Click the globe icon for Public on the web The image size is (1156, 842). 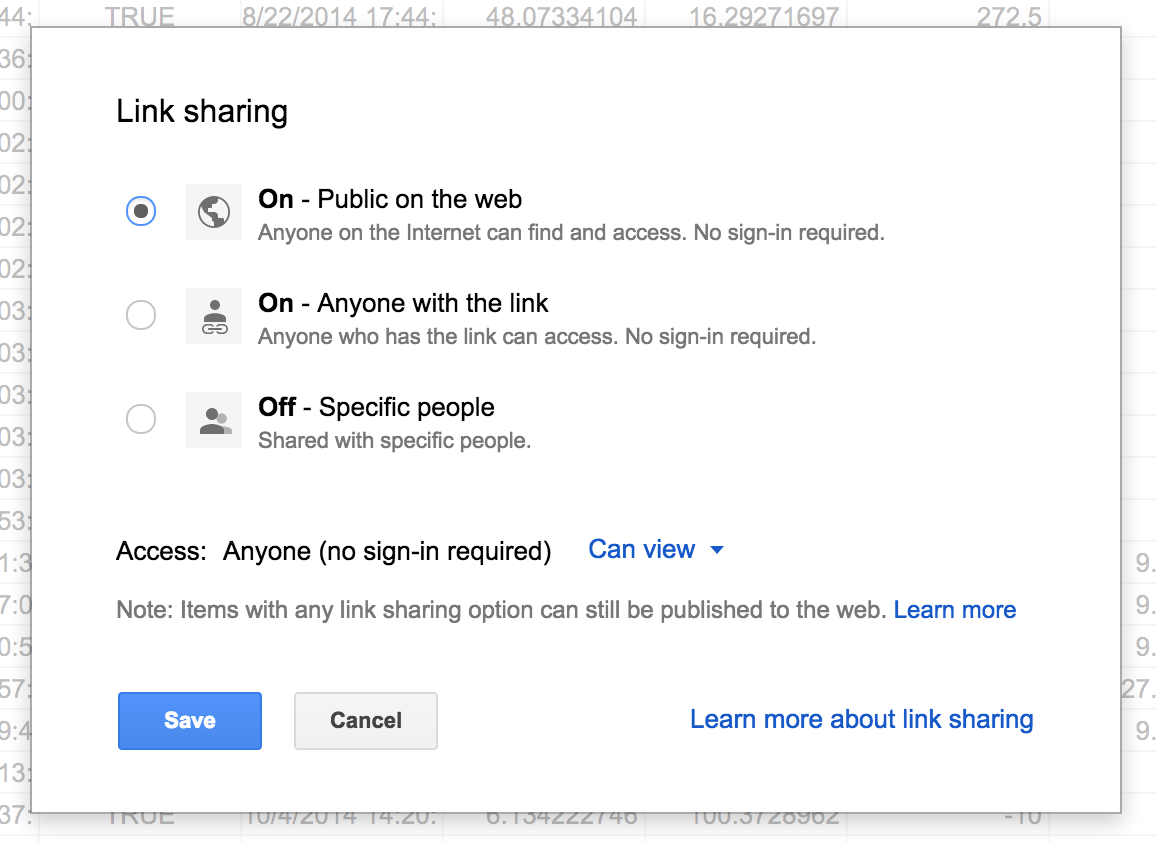[214, 212]
